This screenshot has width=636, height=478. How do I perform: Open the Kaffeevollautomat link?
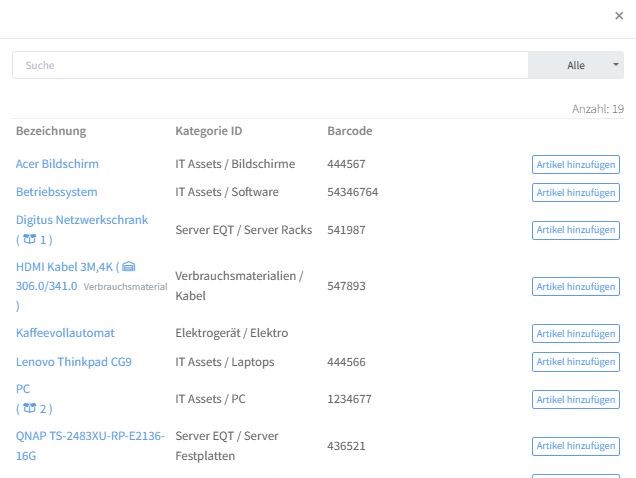coord(65,333)
